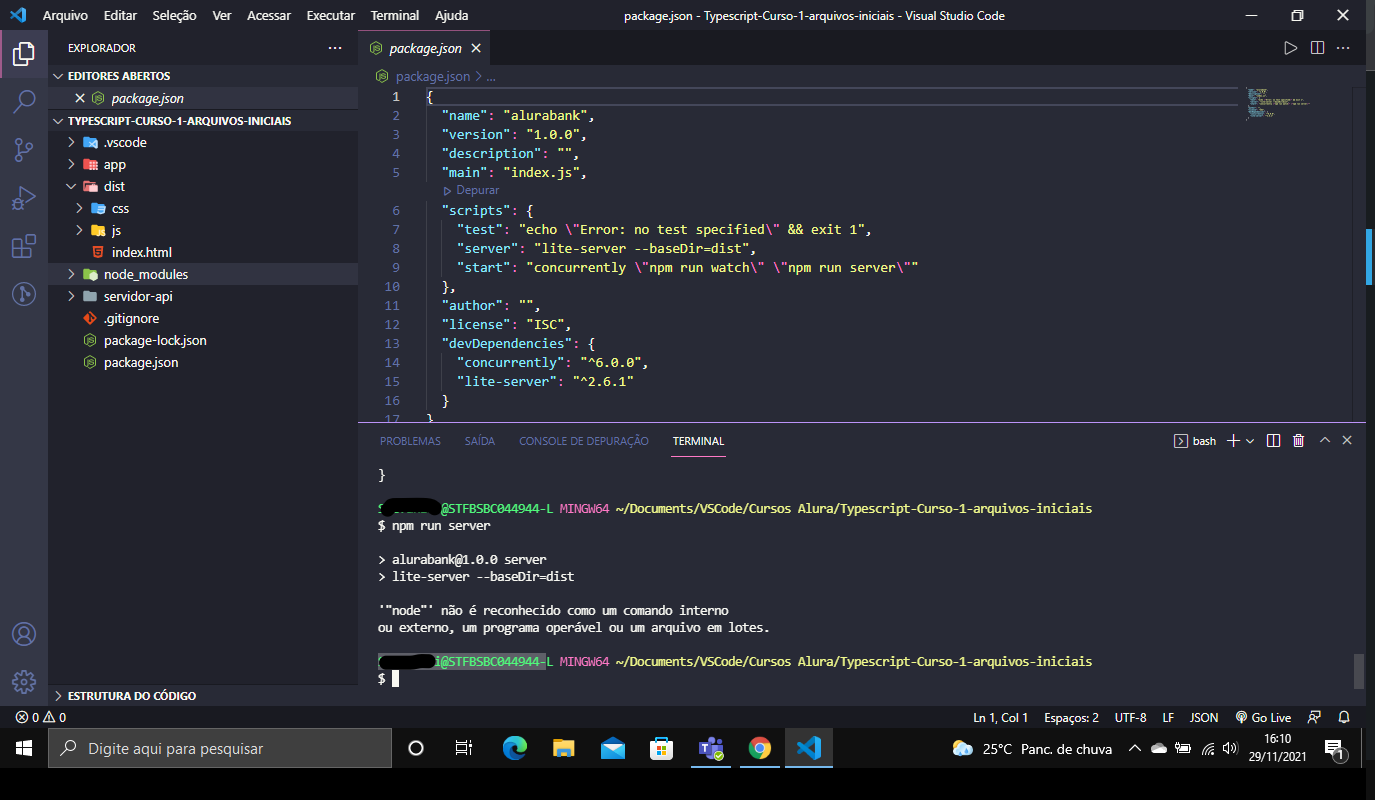Collapse the TYPESCRIPT-CURSO-1-ARQUIVOS-INICIAIS project section
Screen dimensions: 1375x800
[x=203, y=121]
